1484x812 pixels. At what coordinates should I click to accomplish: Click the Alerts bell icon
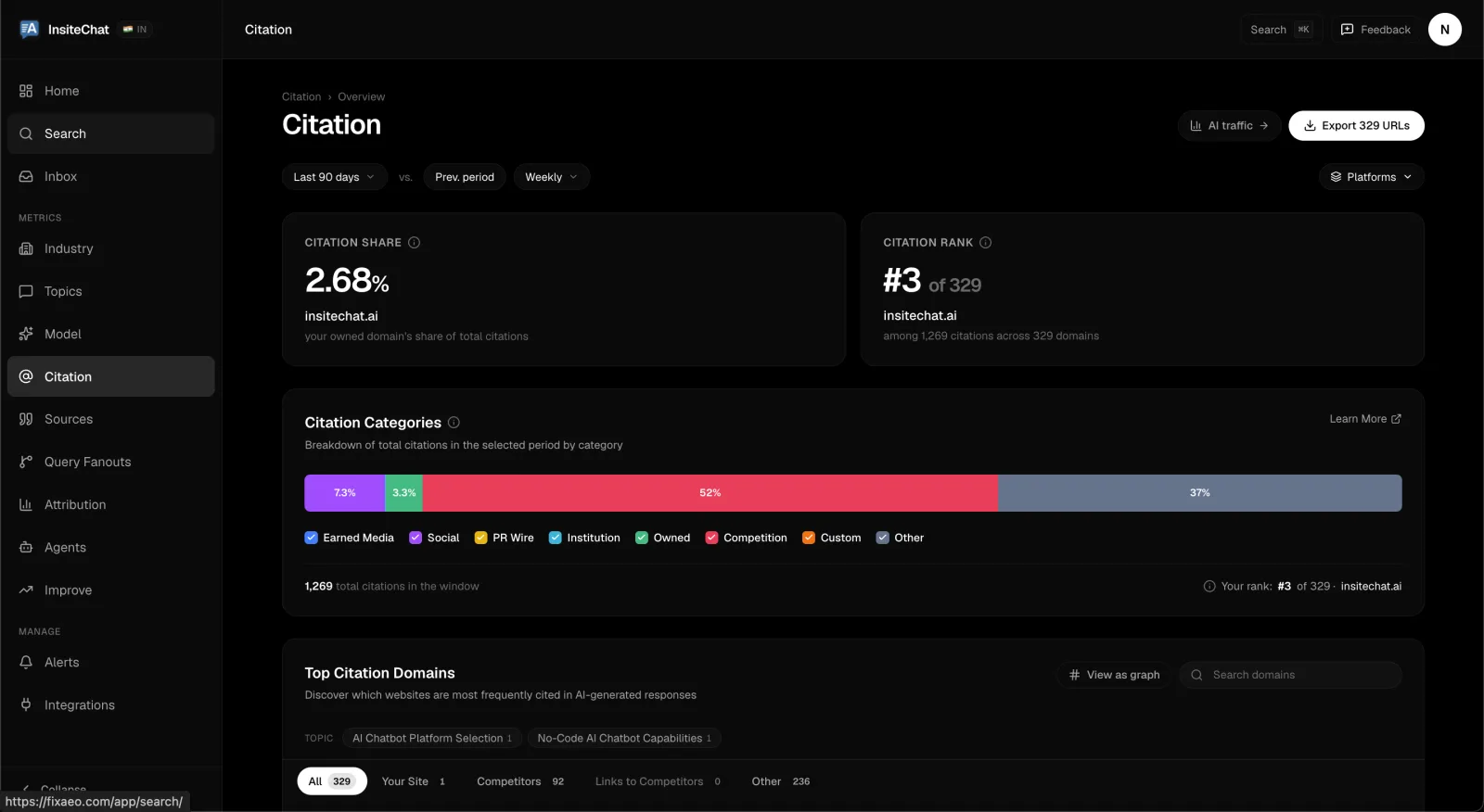[x=26, y=662]
